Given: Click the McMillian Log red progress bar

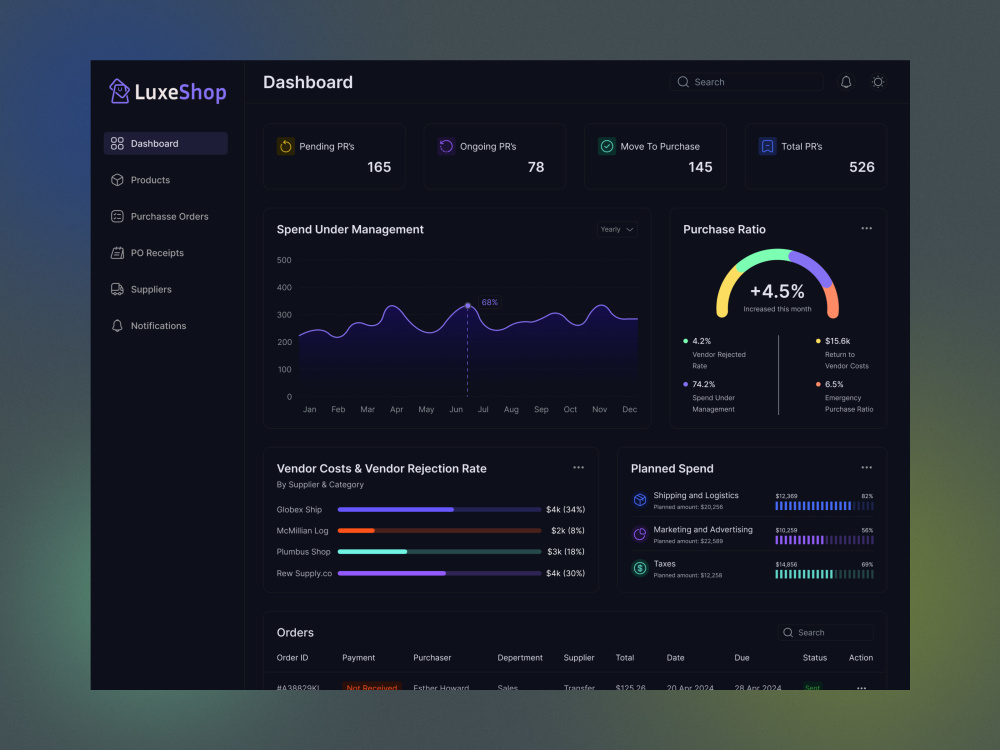Looking at the screenshot, I should point(439,531).
